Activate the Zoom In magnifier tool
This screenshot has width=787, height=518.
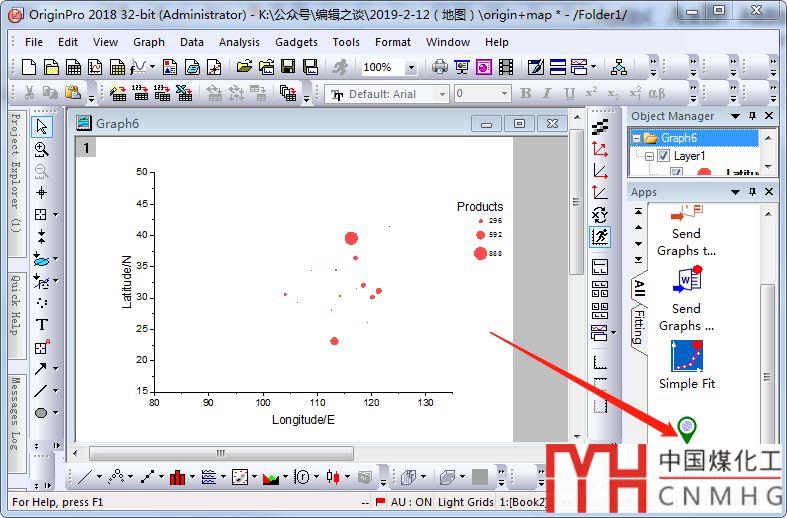pos(41,149)
